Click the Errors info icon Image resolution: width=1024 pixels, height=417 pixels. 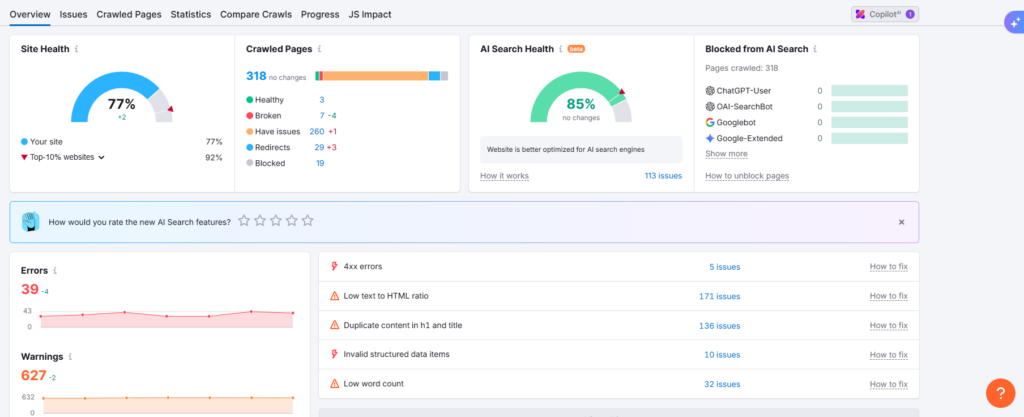click(x=54, y=270)
